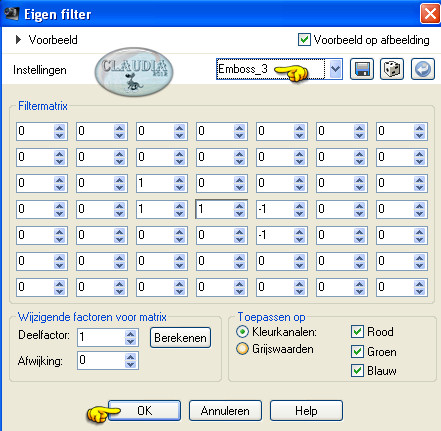Uncheck the Groen channel checkbox
Screen dimensions: 441x431
pyautogui.click(x=357, y=351)
